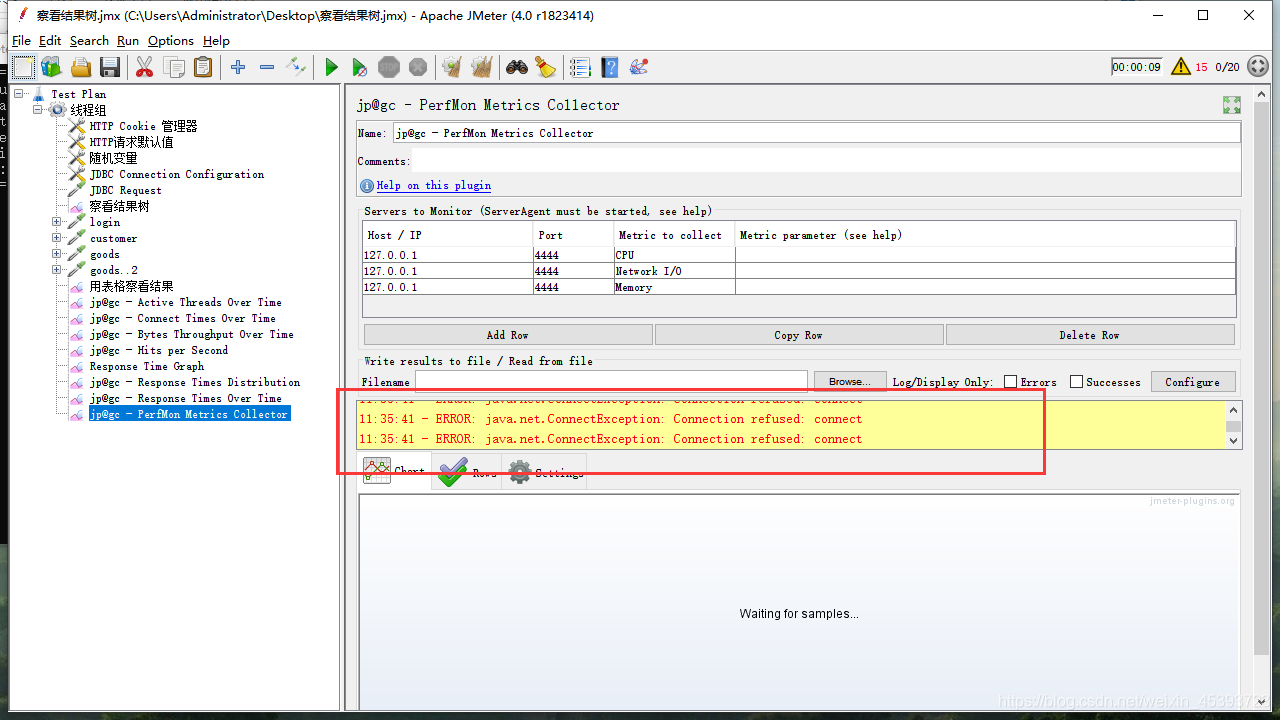1280x720 pixels.
Task: Switch to the Chart tab
Action: pyautogui.click(x=395, y=471)
